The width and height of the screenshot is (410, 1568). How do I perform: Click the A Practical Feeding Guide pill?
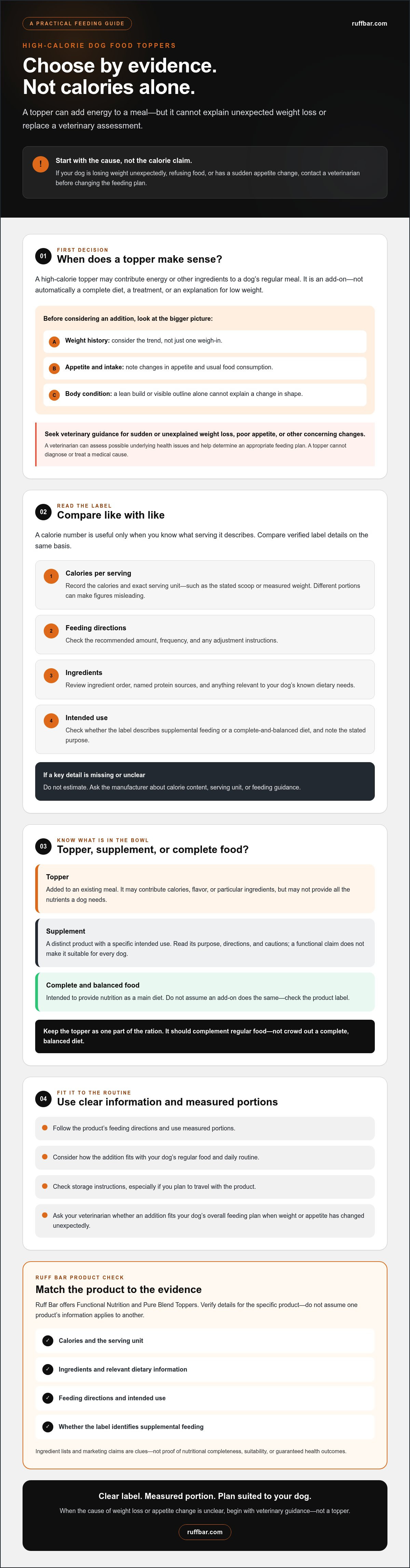click(x=77, y=24)
